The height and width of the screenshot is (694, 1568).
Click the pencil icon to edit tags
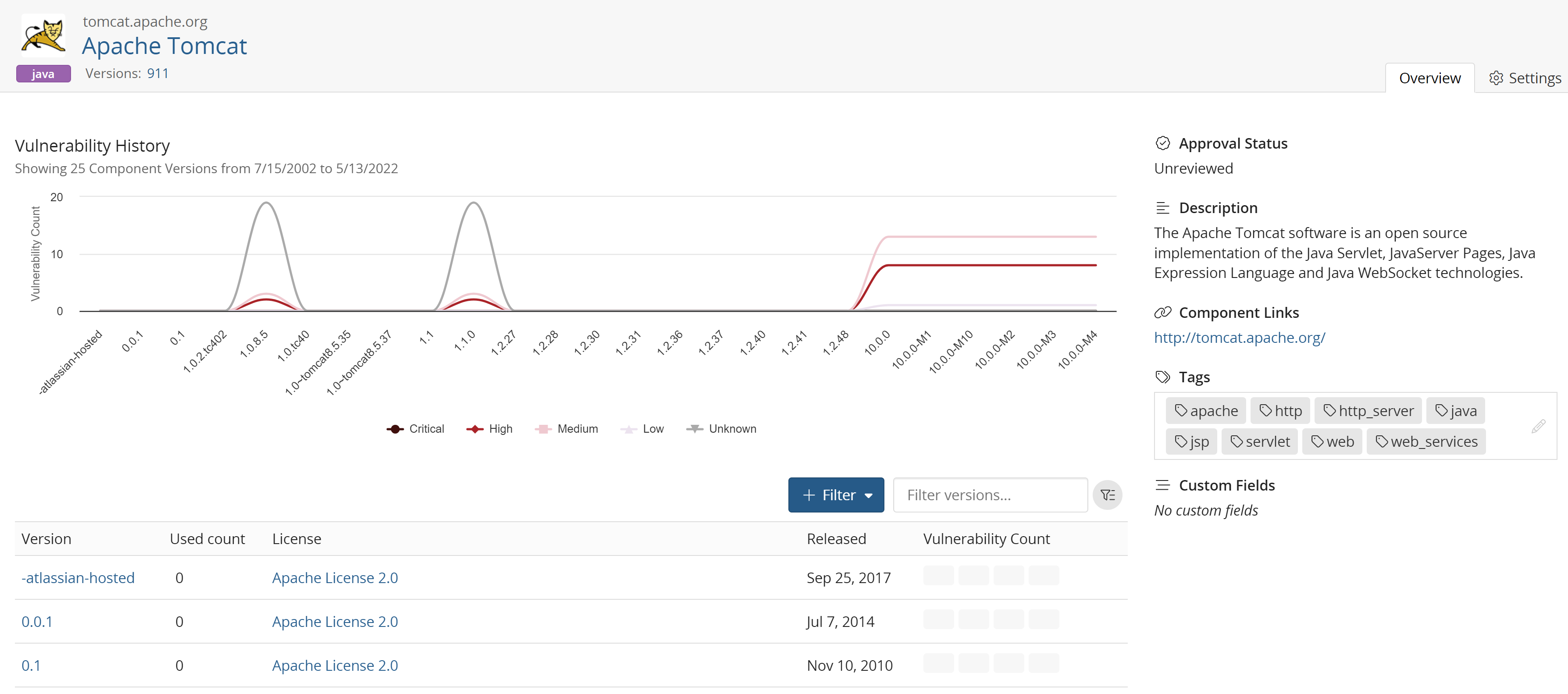click(1538, 426)
